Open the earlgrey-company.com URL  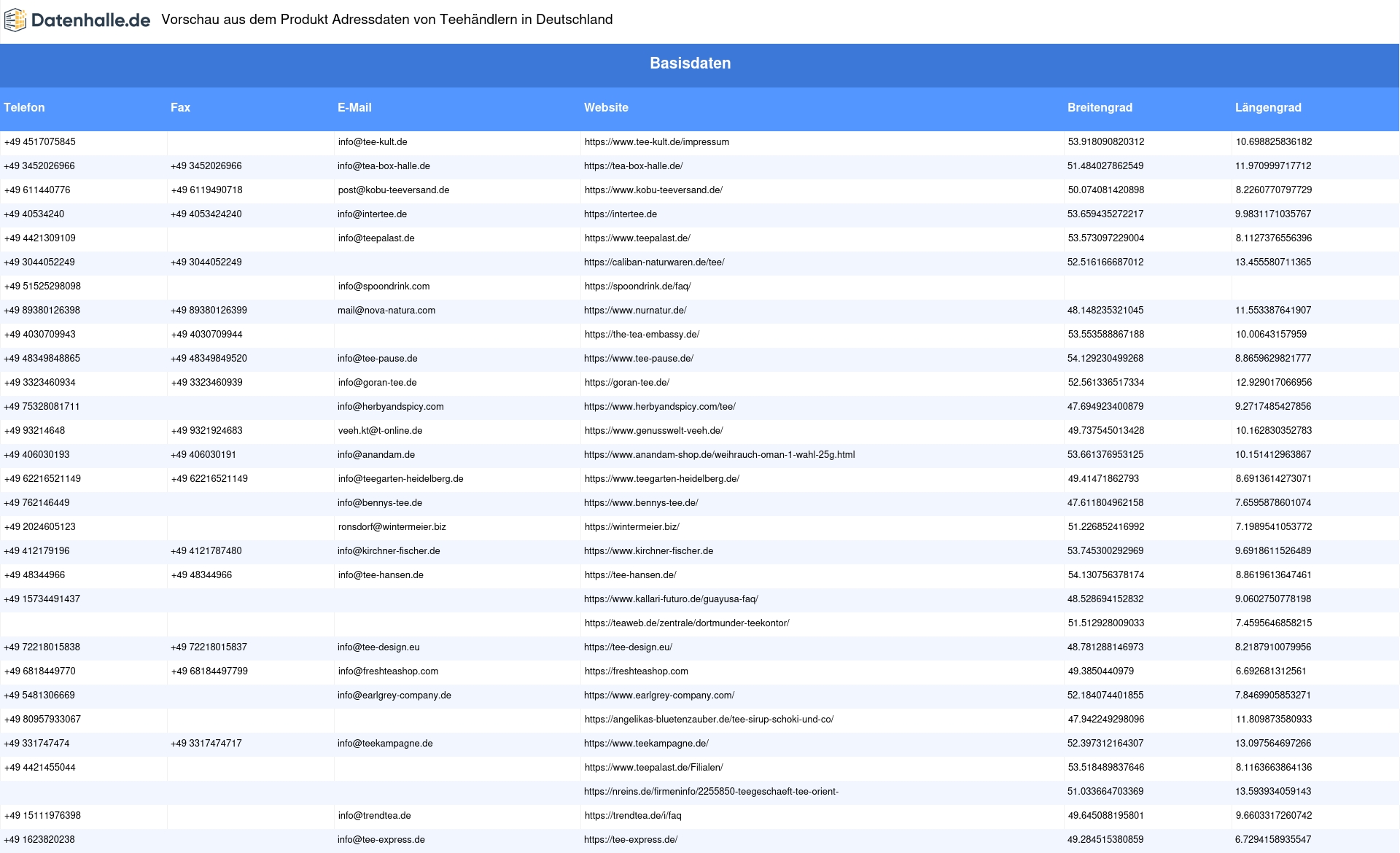[x=659, y=696]
